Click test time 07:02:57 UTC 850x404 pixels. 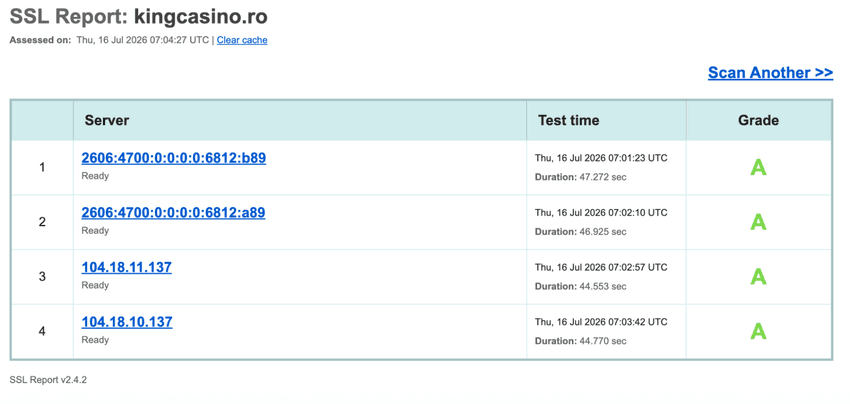601,267
